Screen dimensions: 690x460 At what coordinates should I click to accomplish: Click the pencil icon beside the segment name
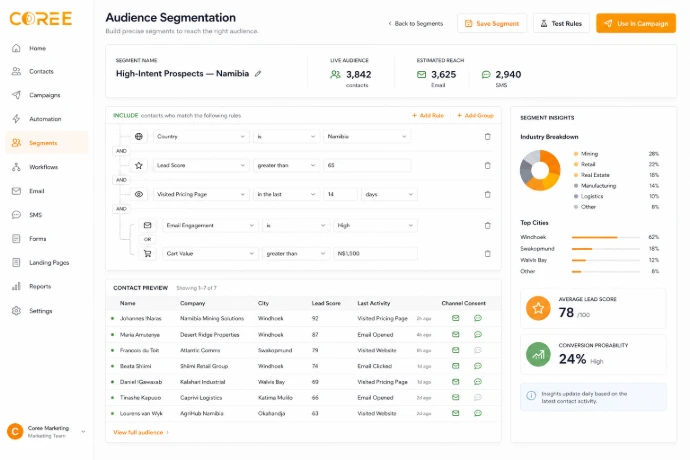[258, 74]
